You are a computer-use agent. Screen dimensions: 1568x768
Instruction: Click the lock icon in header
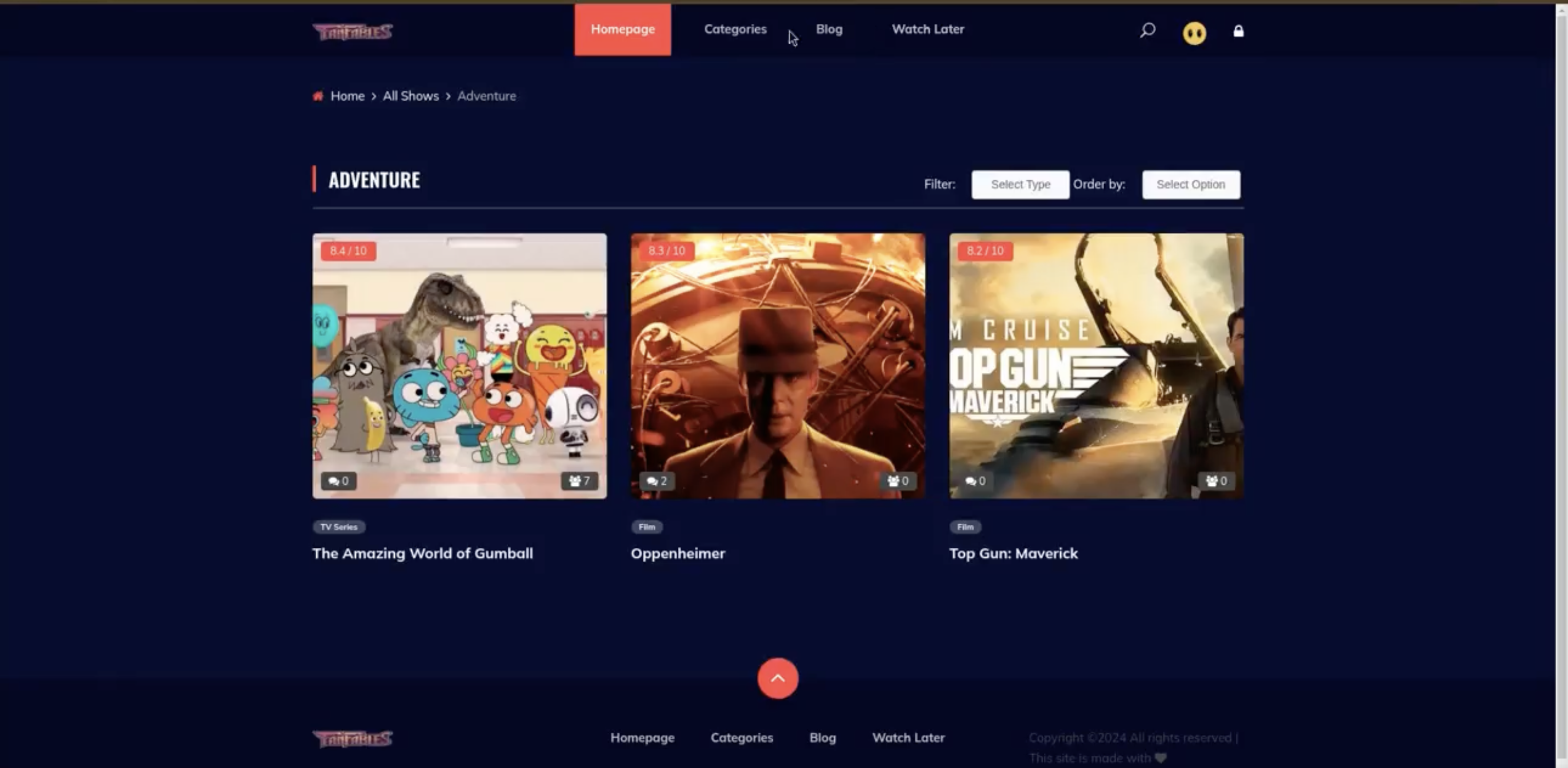click(x=1238, y=31)
